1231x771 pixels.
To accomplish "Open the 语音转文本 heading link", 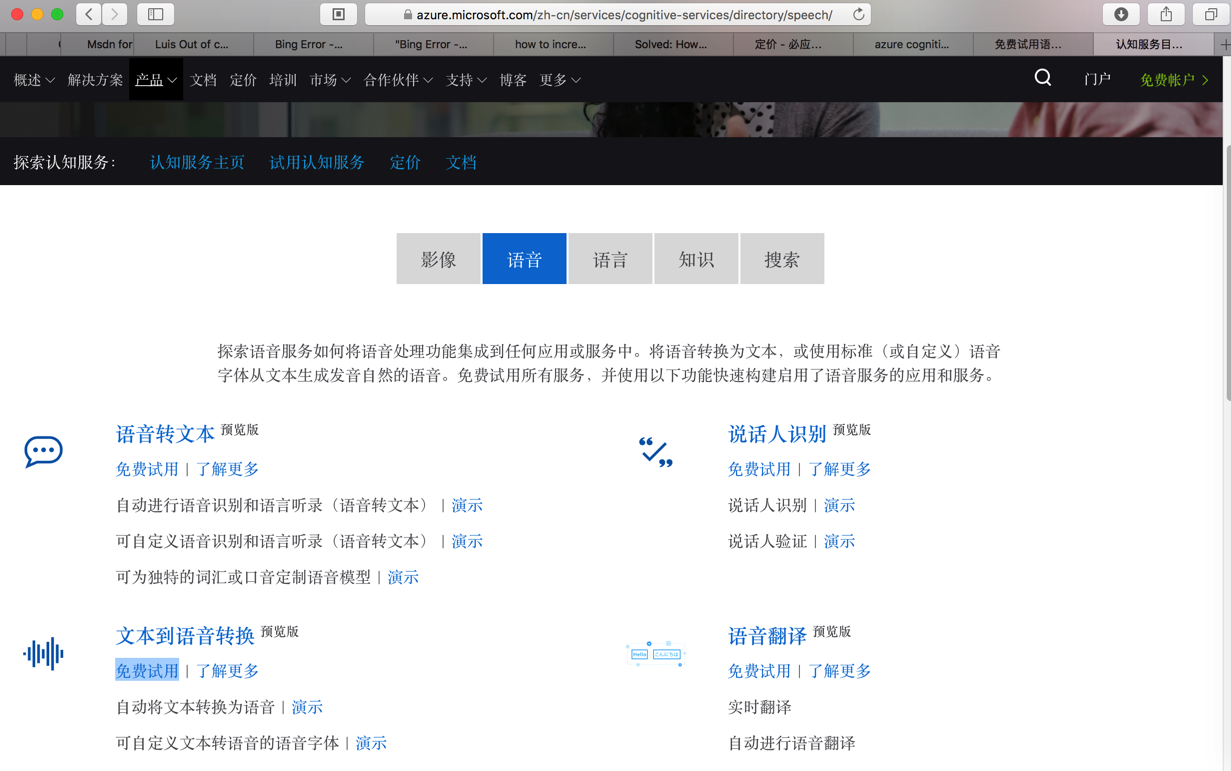I will (165, 434).
